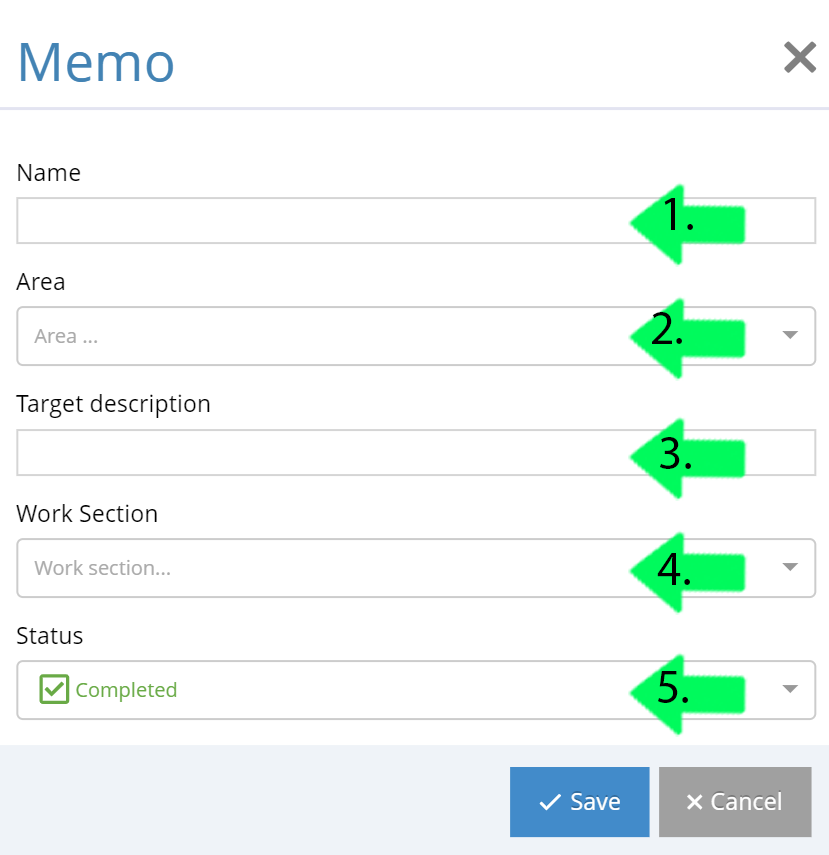Viewport: 829px width, 855px height.
Task: Click into the Name text field
Action: (x=416, y=221)
